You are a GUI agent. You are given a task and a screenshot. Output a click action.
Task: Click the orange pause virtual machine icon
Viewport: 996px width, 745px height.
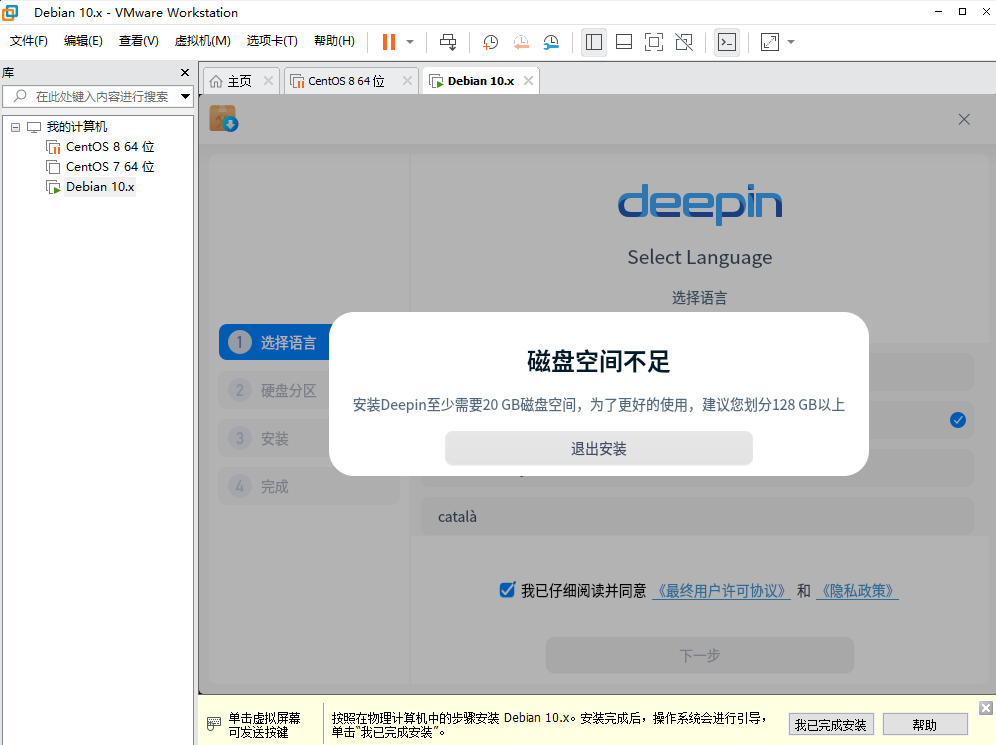tap(388, 42)
